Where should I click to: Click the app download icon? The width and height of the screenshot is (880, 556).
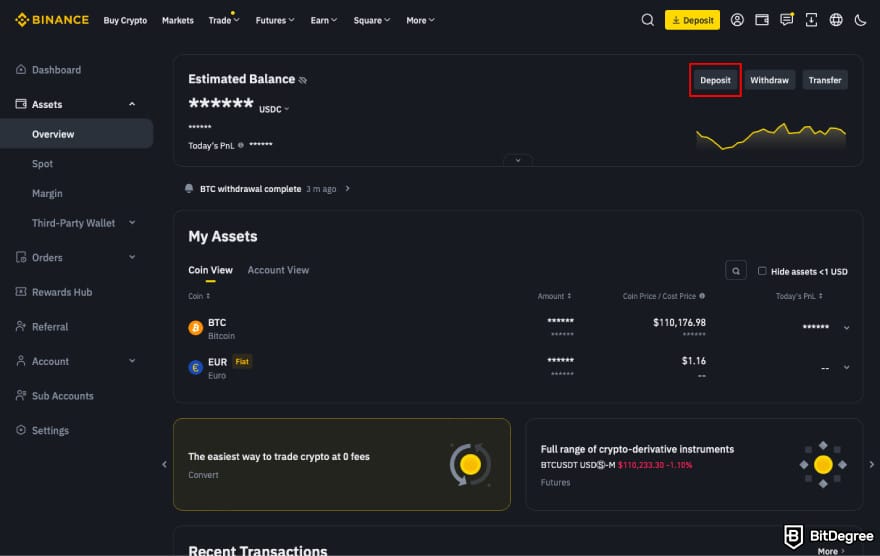[x=811, y=20]
